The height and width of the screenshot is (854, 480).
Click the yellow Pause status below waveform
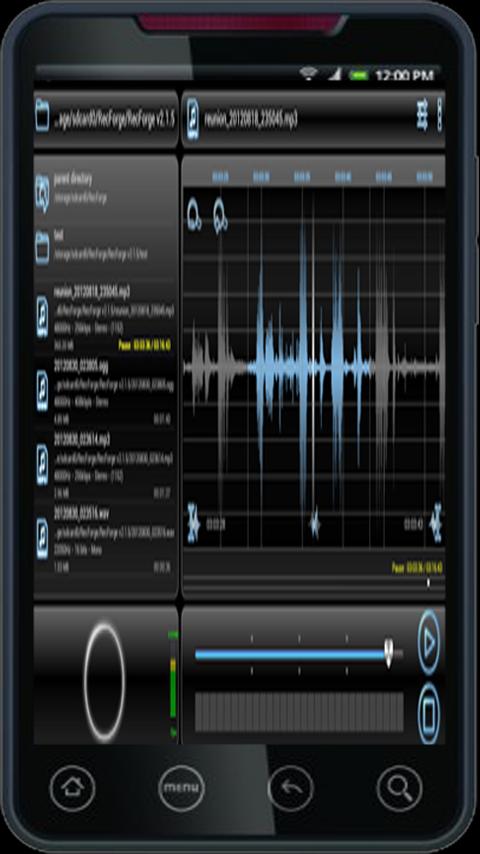tap(417, 568)
